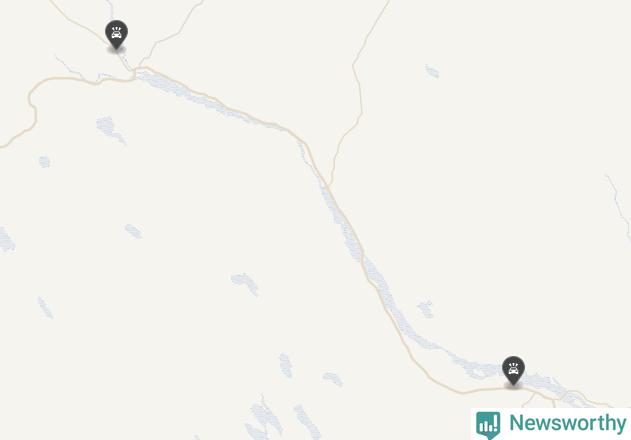Select the lower-right car accident map marker
Viewport: 631px width, 440px height.
(513, 370)
